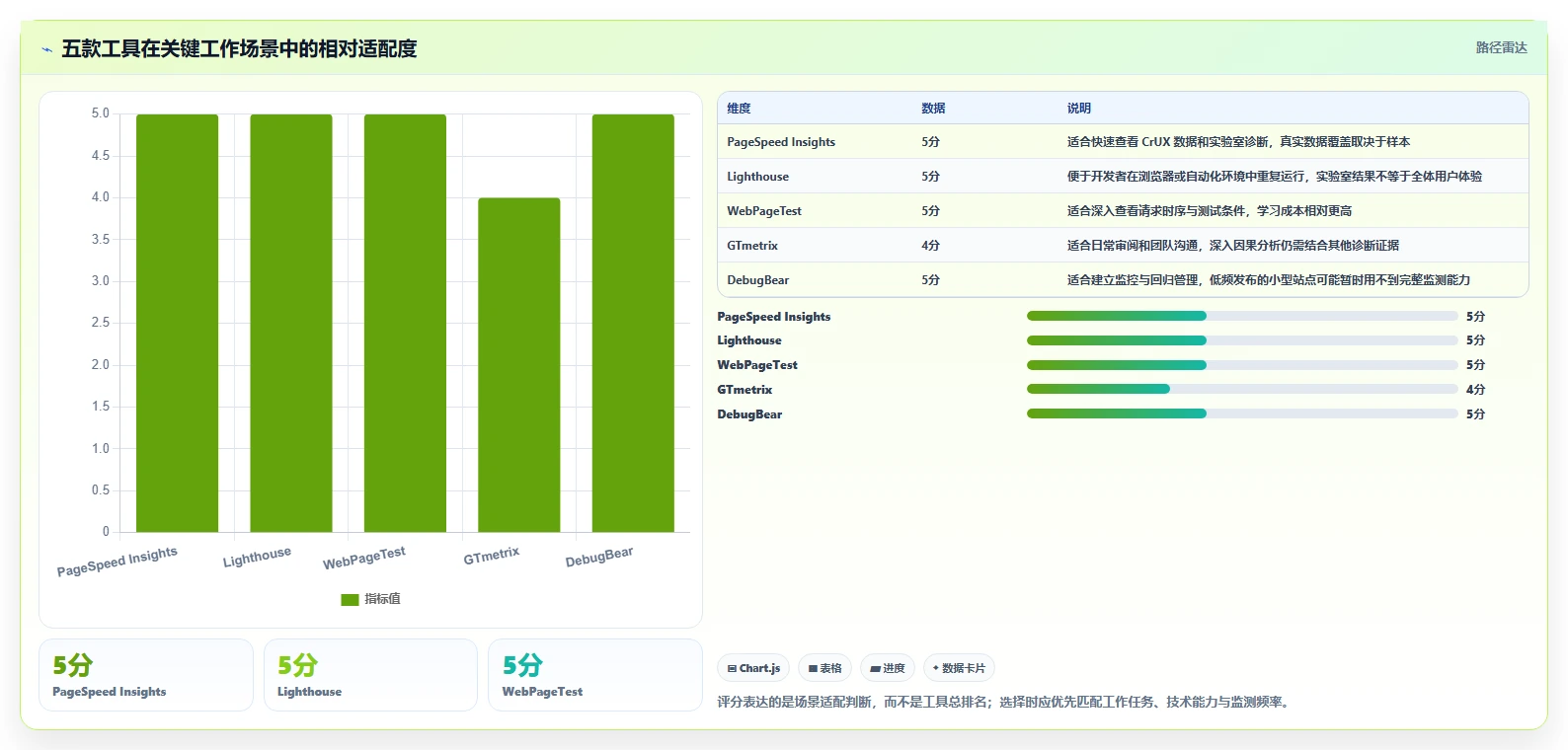Open the 5分 PageSpeed Insights summary card
This screenshot has height=750, width=1568.
(146, 675)
